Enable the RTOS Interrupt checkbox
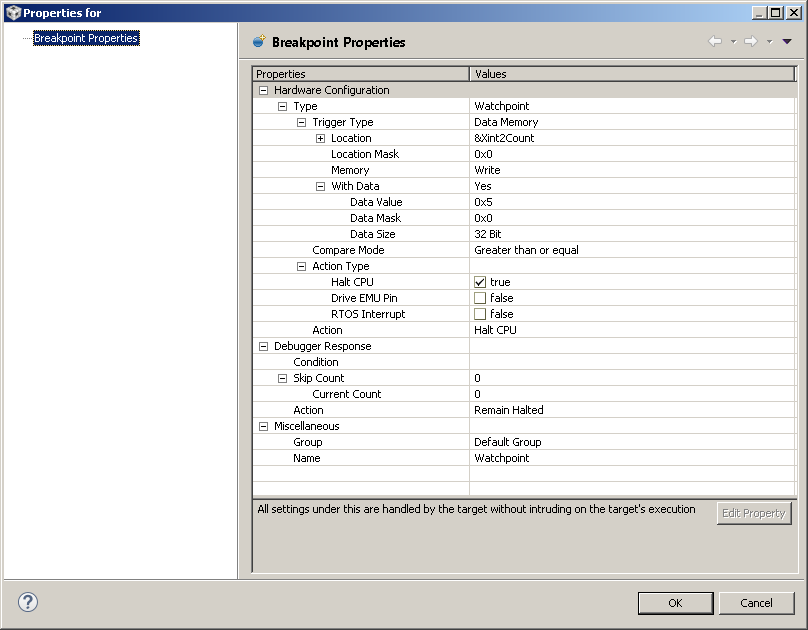Viewport: 808px width, 630px height. click(x=480, y=314)
